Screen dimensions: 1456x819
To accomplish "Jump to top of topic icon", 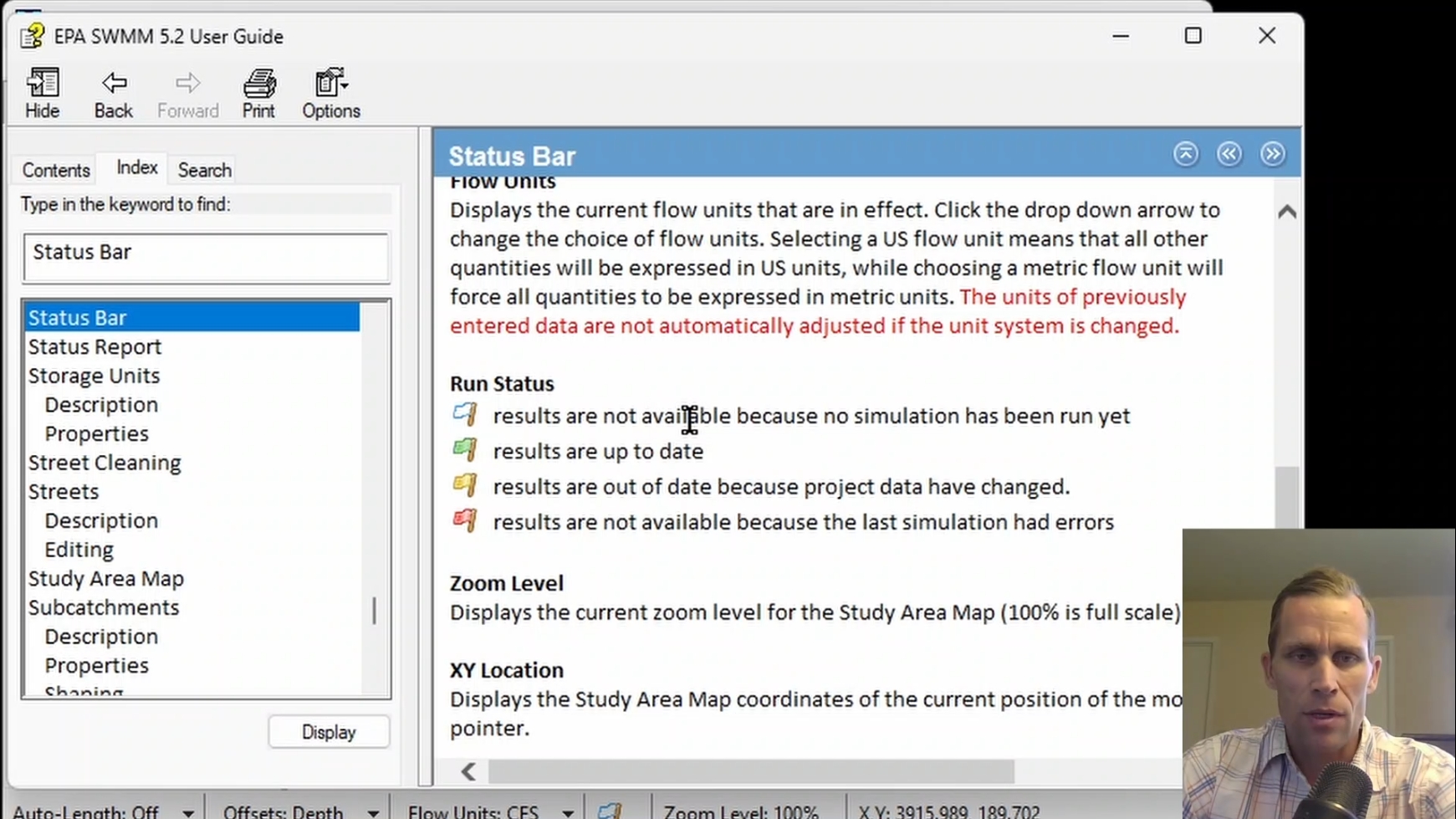I will point(1186,154).
